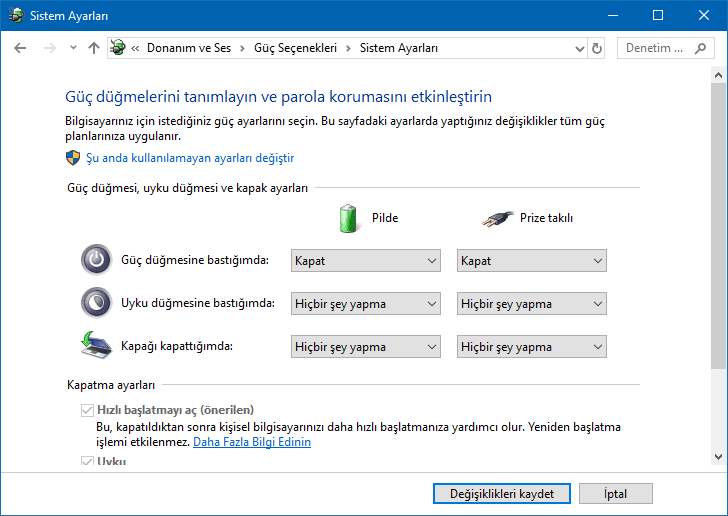The height and width of the screenshot is (516, 728).
Task: Click Kapatma ayarları section heading
Action: pyautogui.click(x=111, y=385)
